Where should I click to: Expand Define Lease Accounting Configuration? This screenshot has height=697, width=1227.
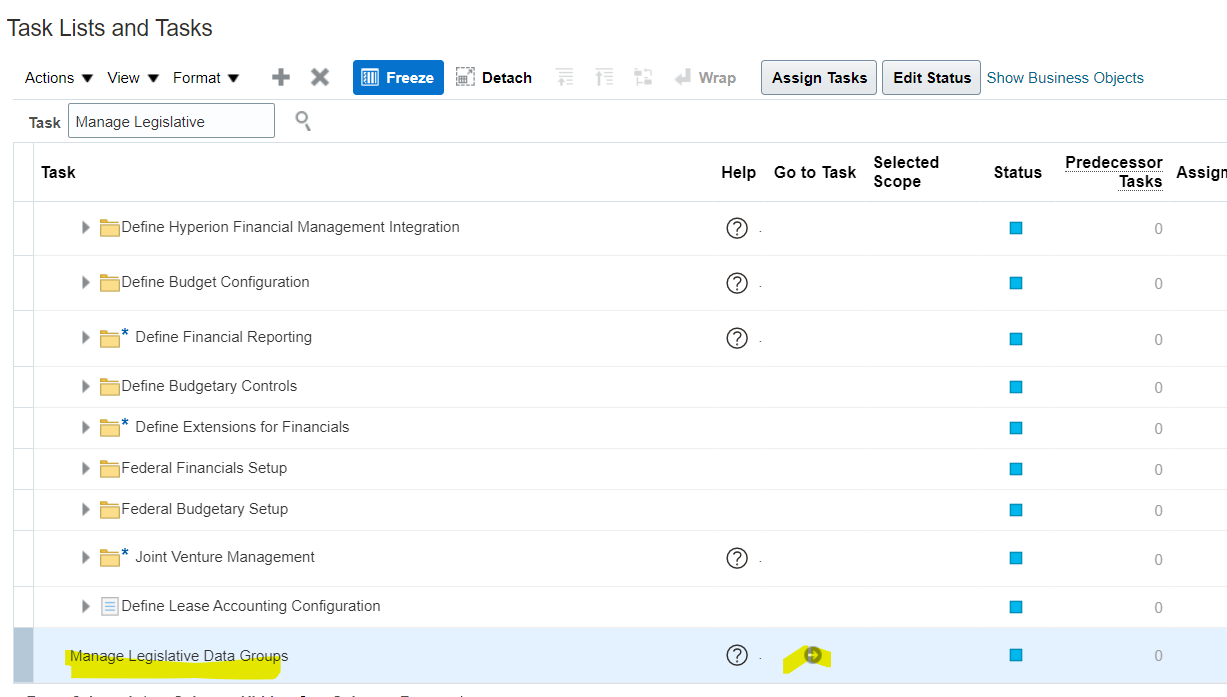tap(86, 606)
